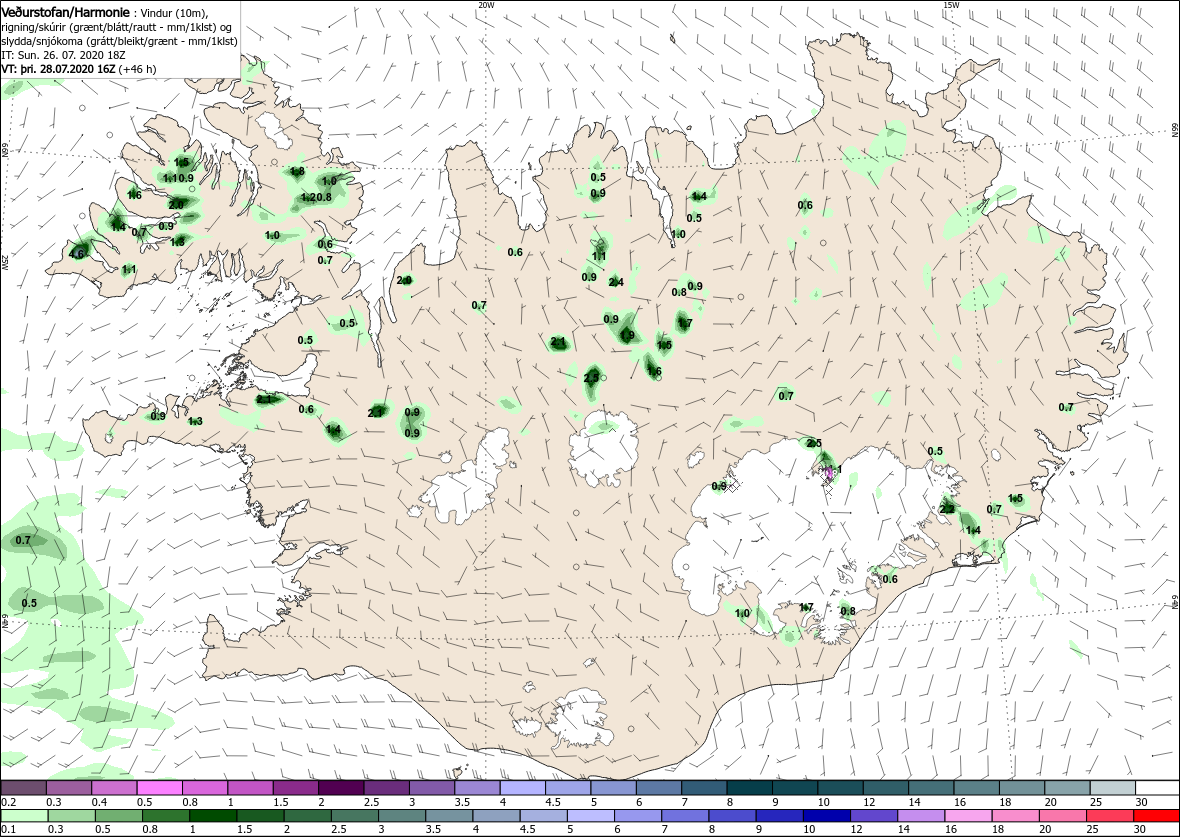
Task: Click the bright red swatch ending the rain scale
Action: [x=1155, y=816]
